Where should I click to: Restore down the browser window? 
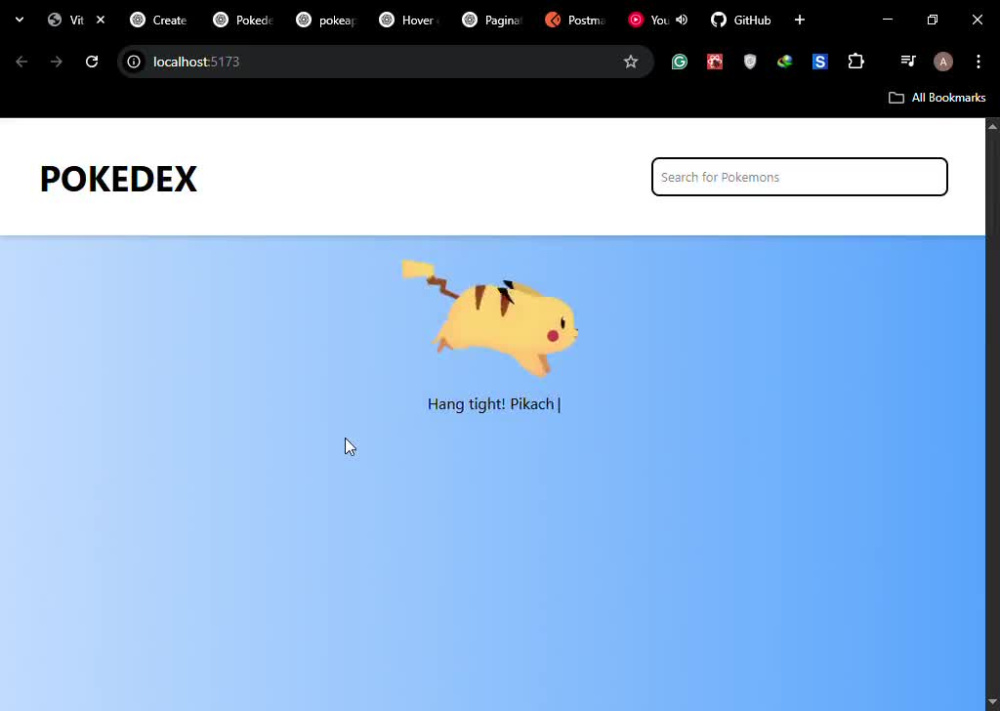click(932, 20)
